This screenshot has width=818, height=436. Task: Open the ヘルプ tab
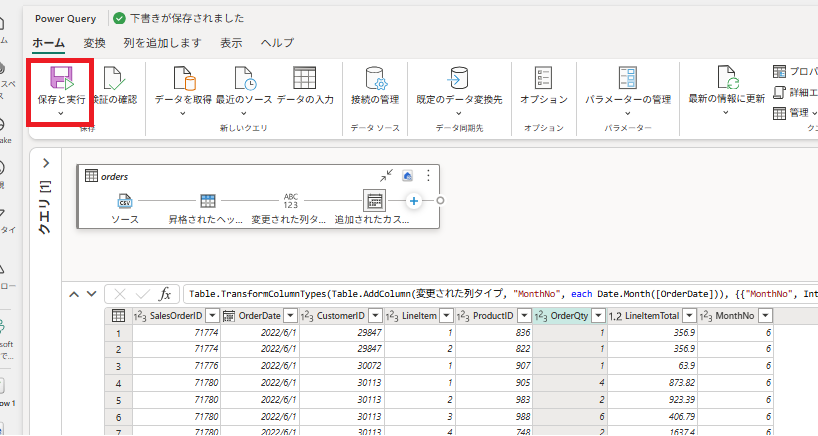(278, 43)
